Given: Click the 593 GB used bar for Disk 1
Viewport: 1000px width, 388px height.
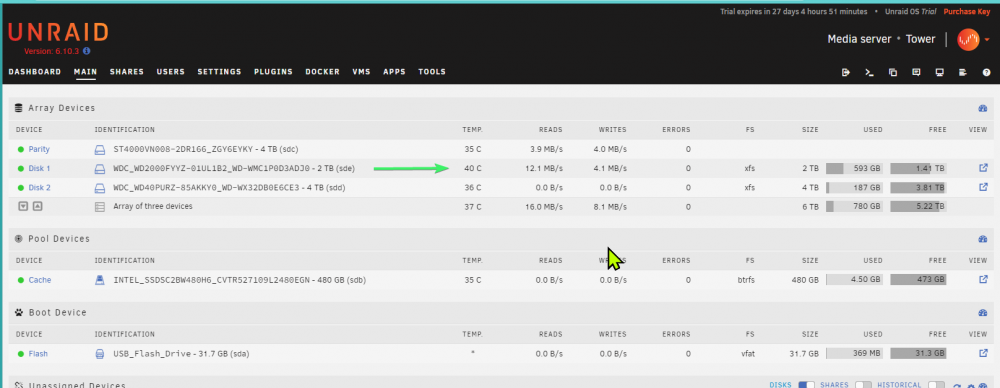Looking at the screenshot, I should pyautogui.click(x=855, y=168).
